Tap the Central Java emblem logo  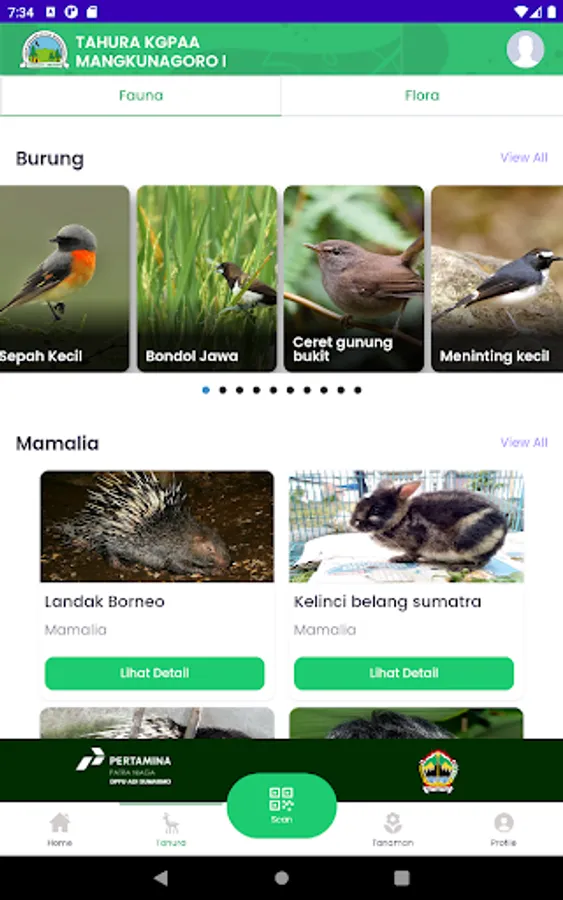[x=438, y=771]
